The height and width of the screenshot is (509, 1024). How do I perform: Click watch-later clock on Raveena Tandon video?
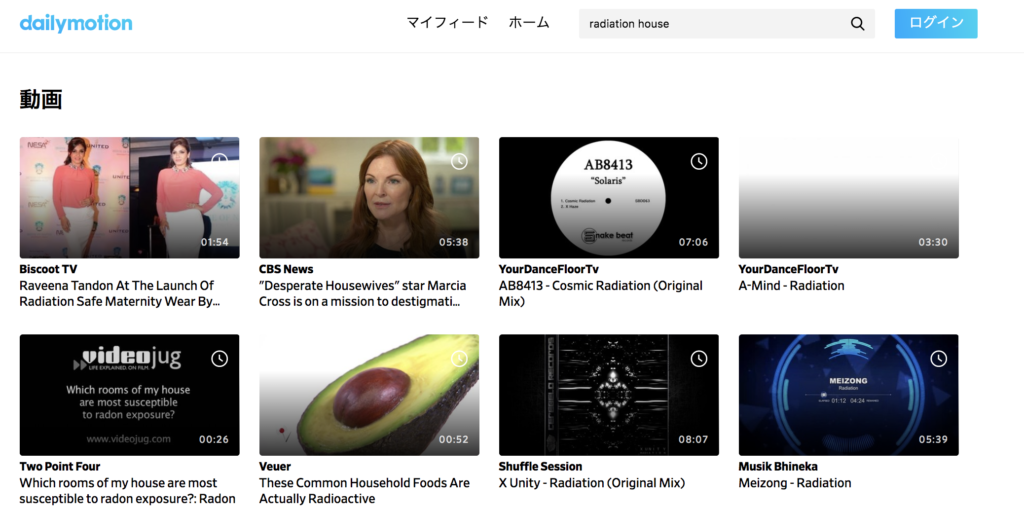point(219,161)
